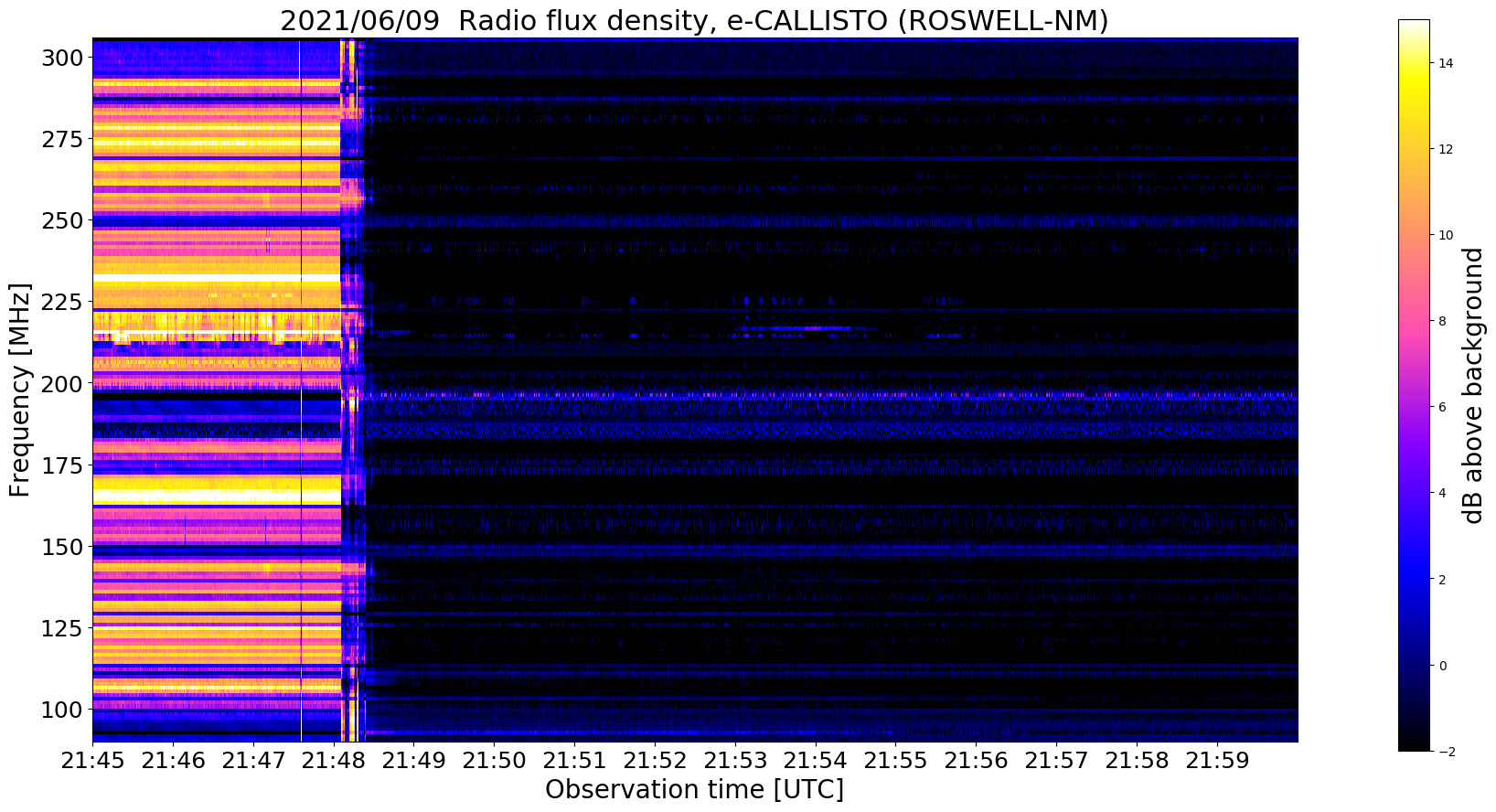Click the 150 MHz frequency tick label
Screen dimensions: 1496x812
pos(62,547)
